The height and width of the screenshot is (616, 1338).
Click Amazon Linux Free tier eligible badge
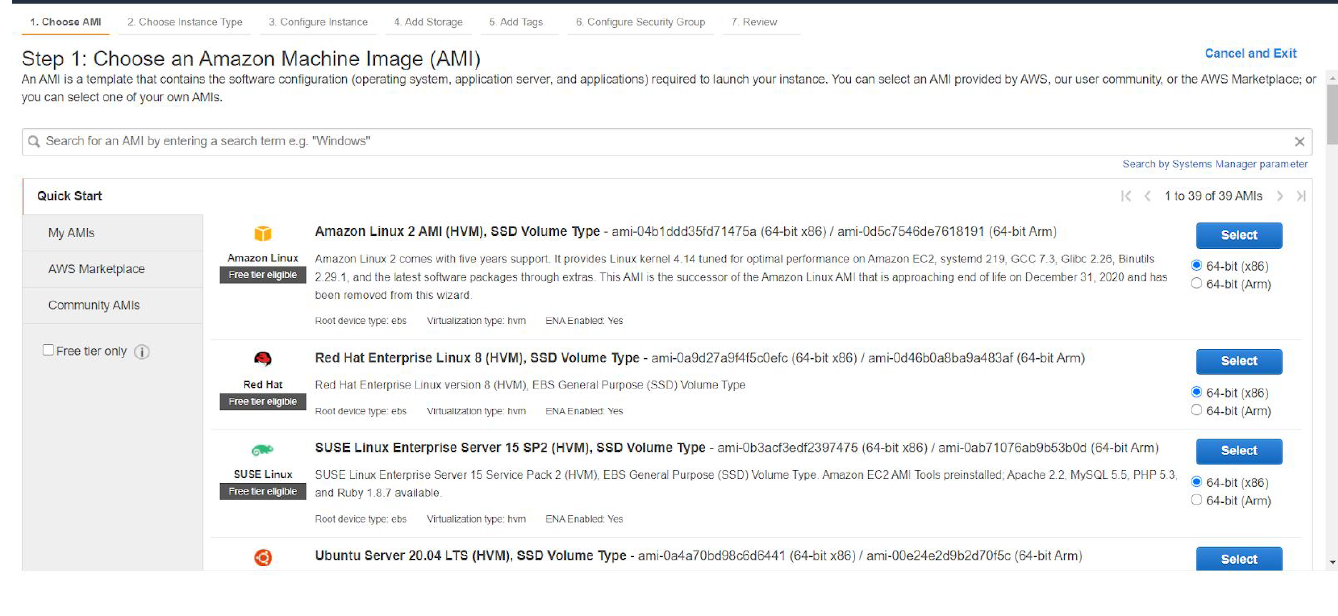tap(263, 275)
